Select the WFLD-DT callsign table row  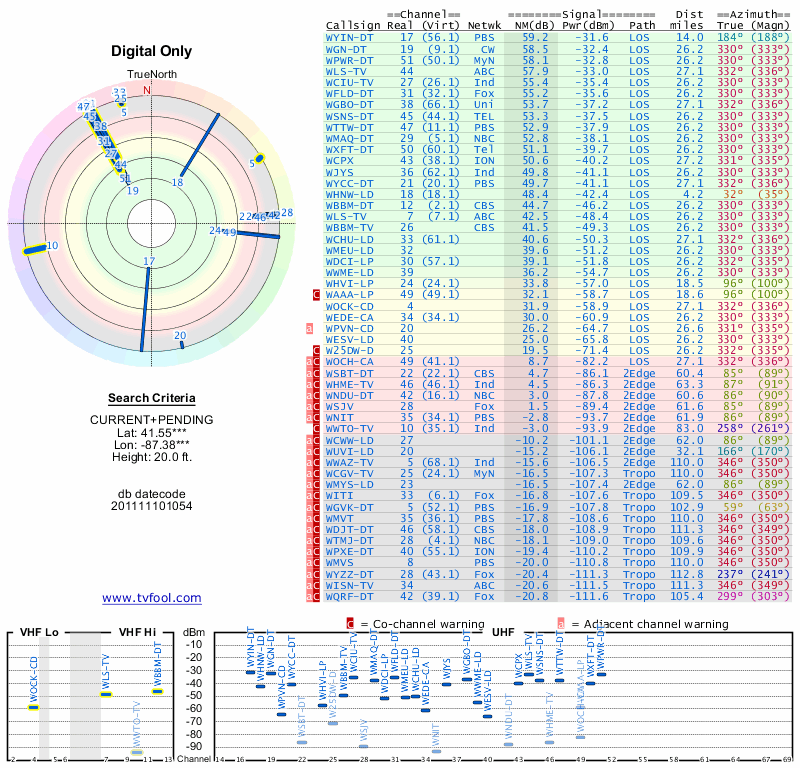[x=349, y=94]
